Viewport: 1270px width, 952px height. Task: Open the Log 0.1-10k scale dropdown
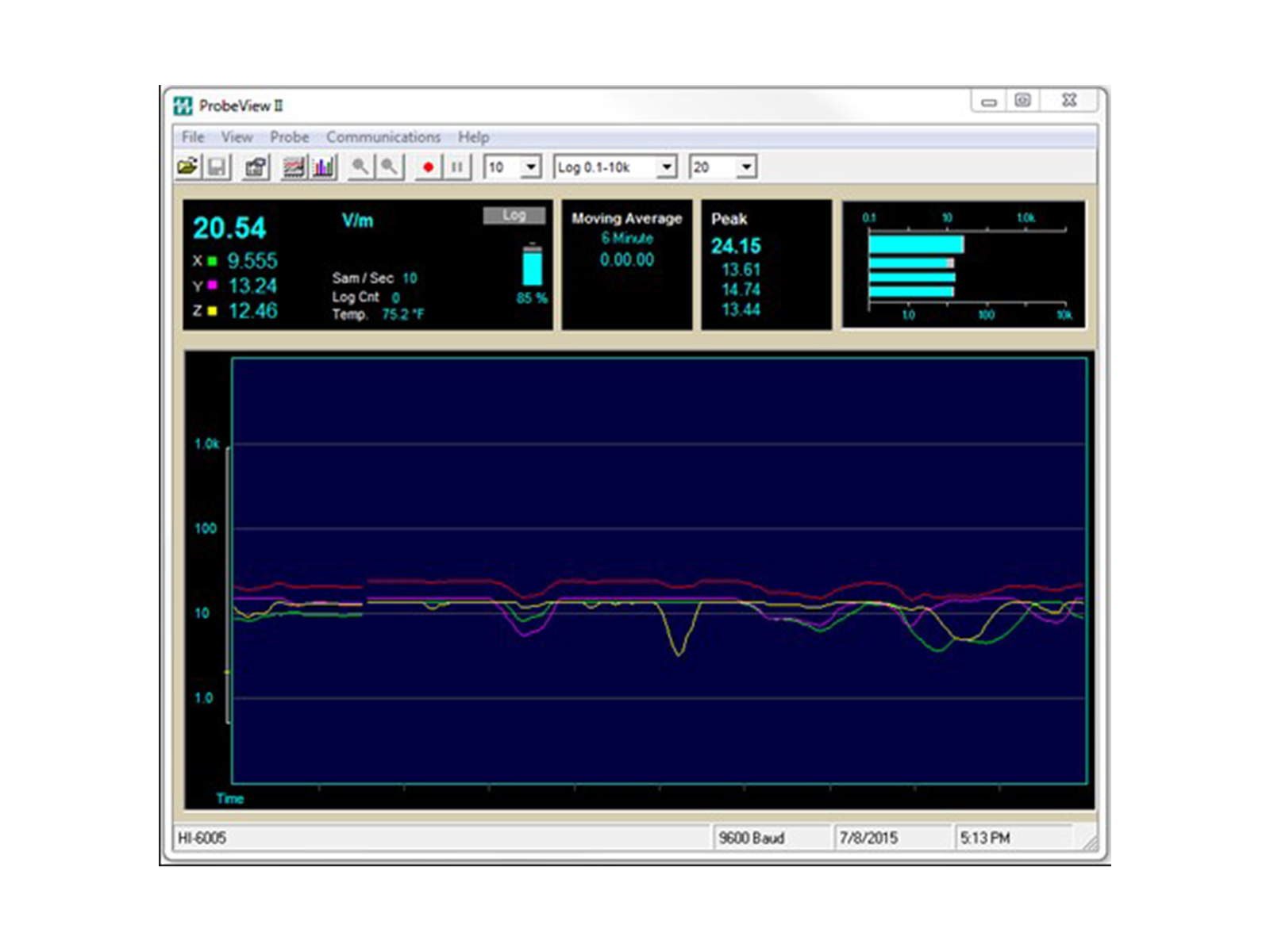coord(667,167)
